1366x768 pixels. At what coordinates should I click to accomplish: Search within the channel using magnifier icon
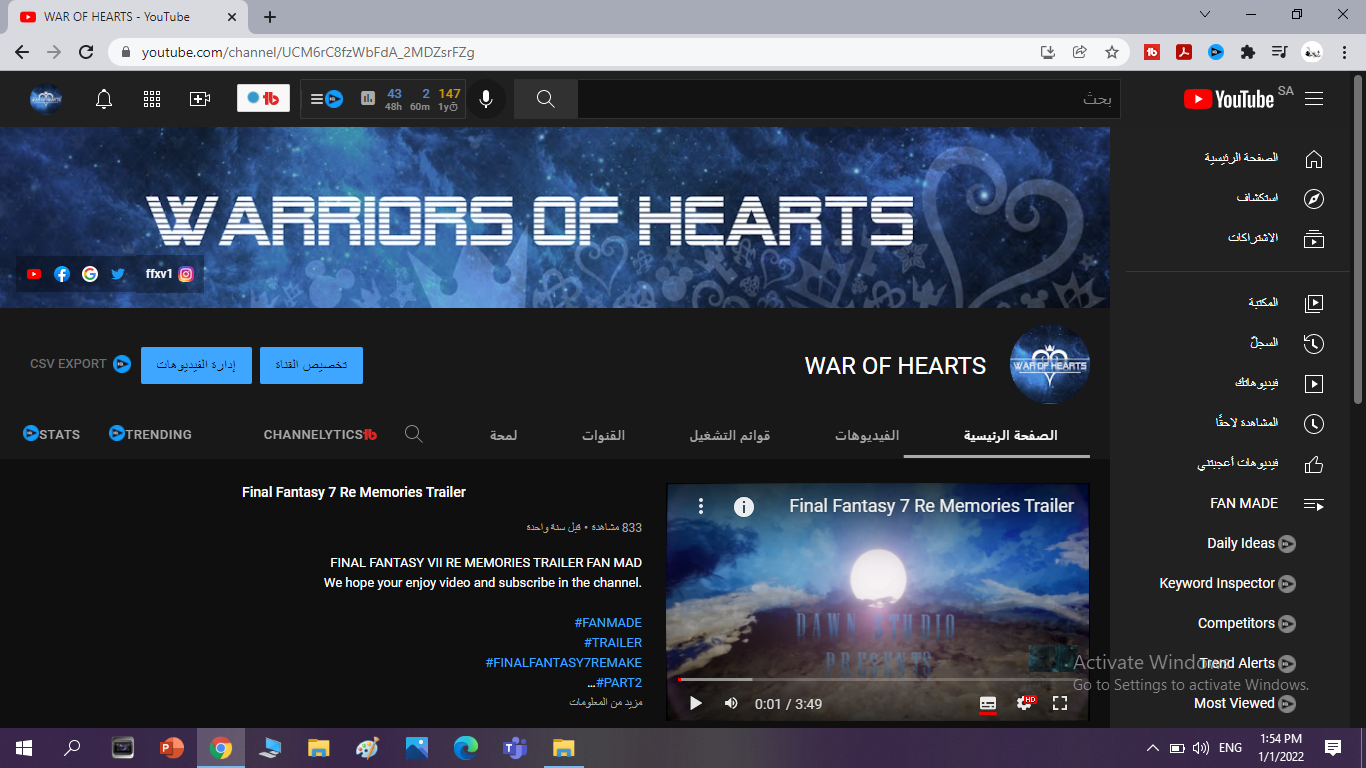413,434
